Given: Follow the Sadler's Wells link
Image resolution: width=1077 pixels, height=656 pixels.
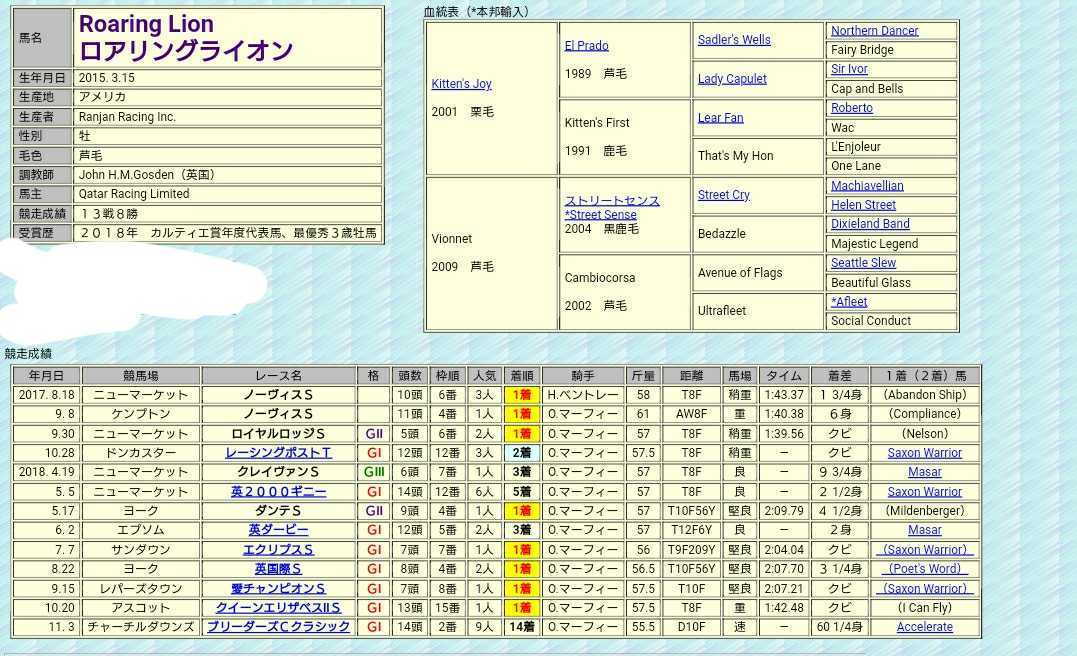Looking at the screenshot, I should point(734,40).
